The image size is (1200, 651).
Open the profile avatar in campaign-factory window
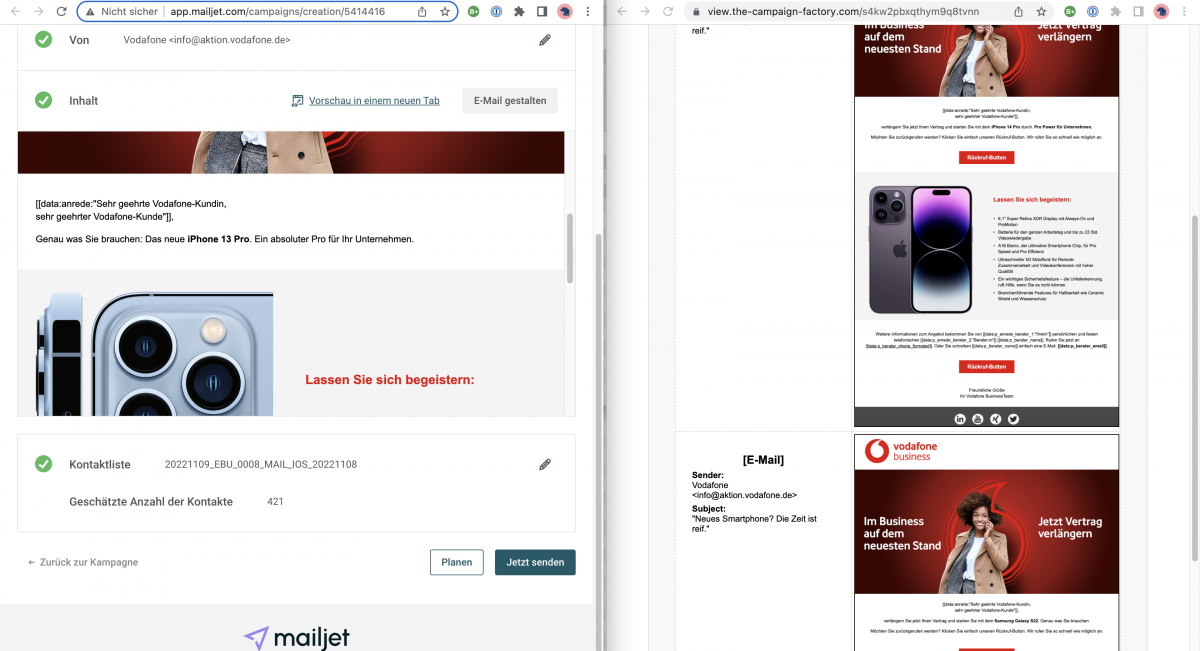[x=1161, y=12]
